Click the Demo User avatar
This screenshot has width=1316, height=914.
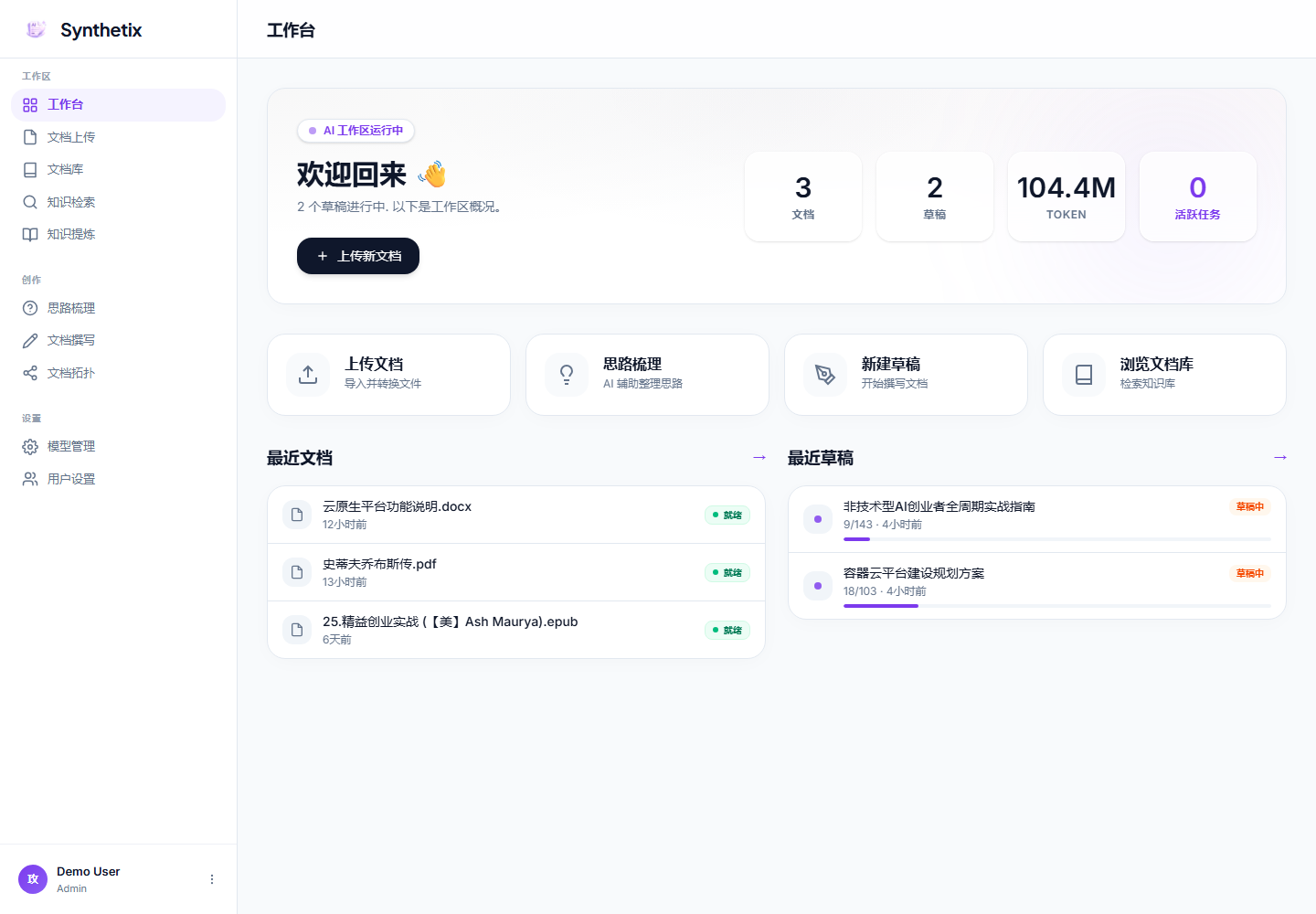click(x=33, y=879)
